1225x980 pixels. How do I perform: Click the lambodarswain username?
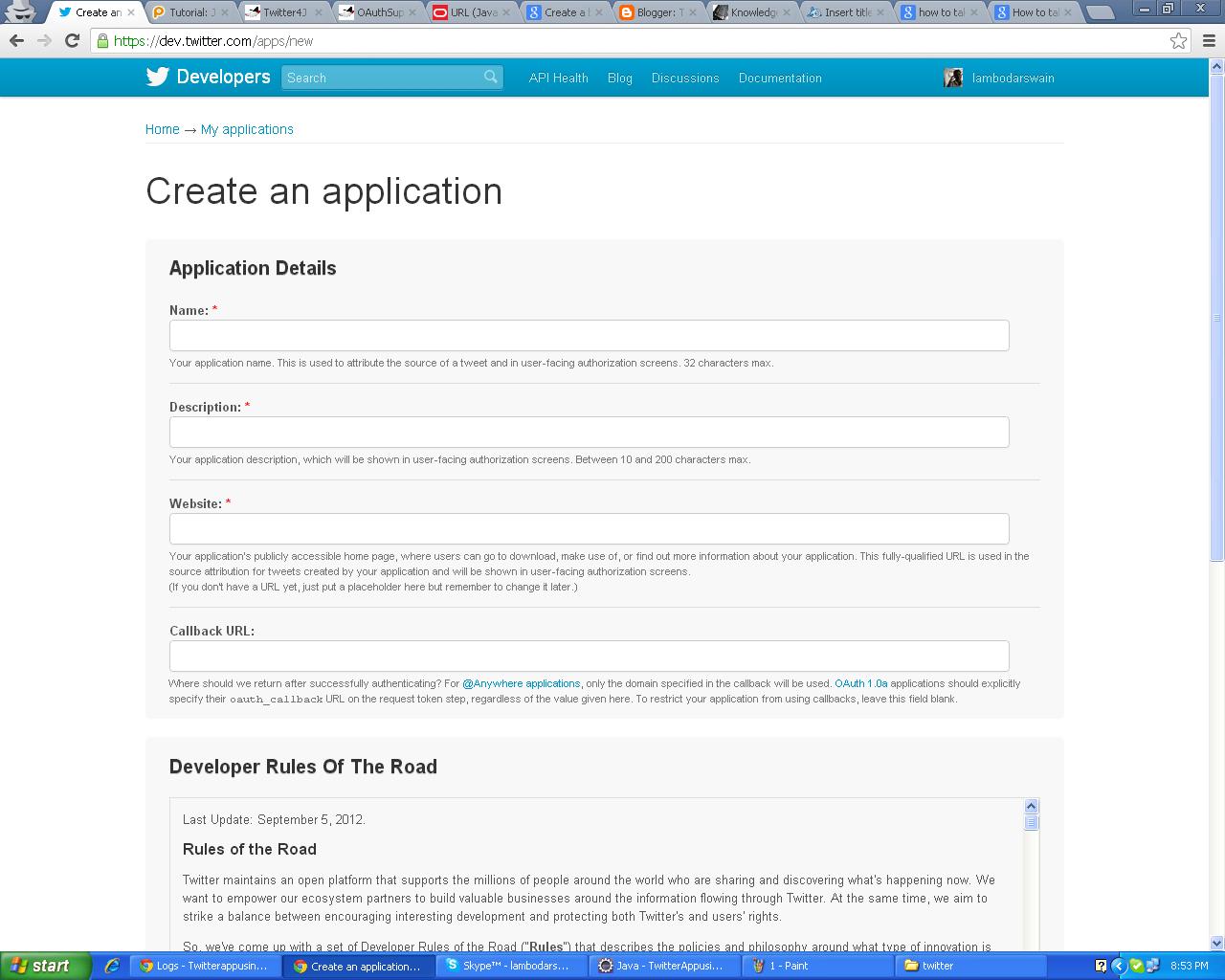pyautogui.click(x=1013, y=78)
